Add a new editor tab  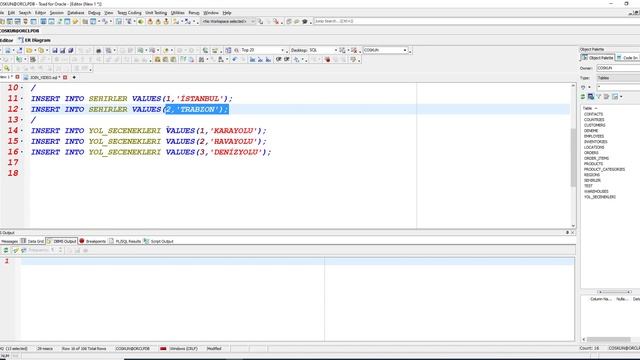pyautogui.click(x=74, y=77)
